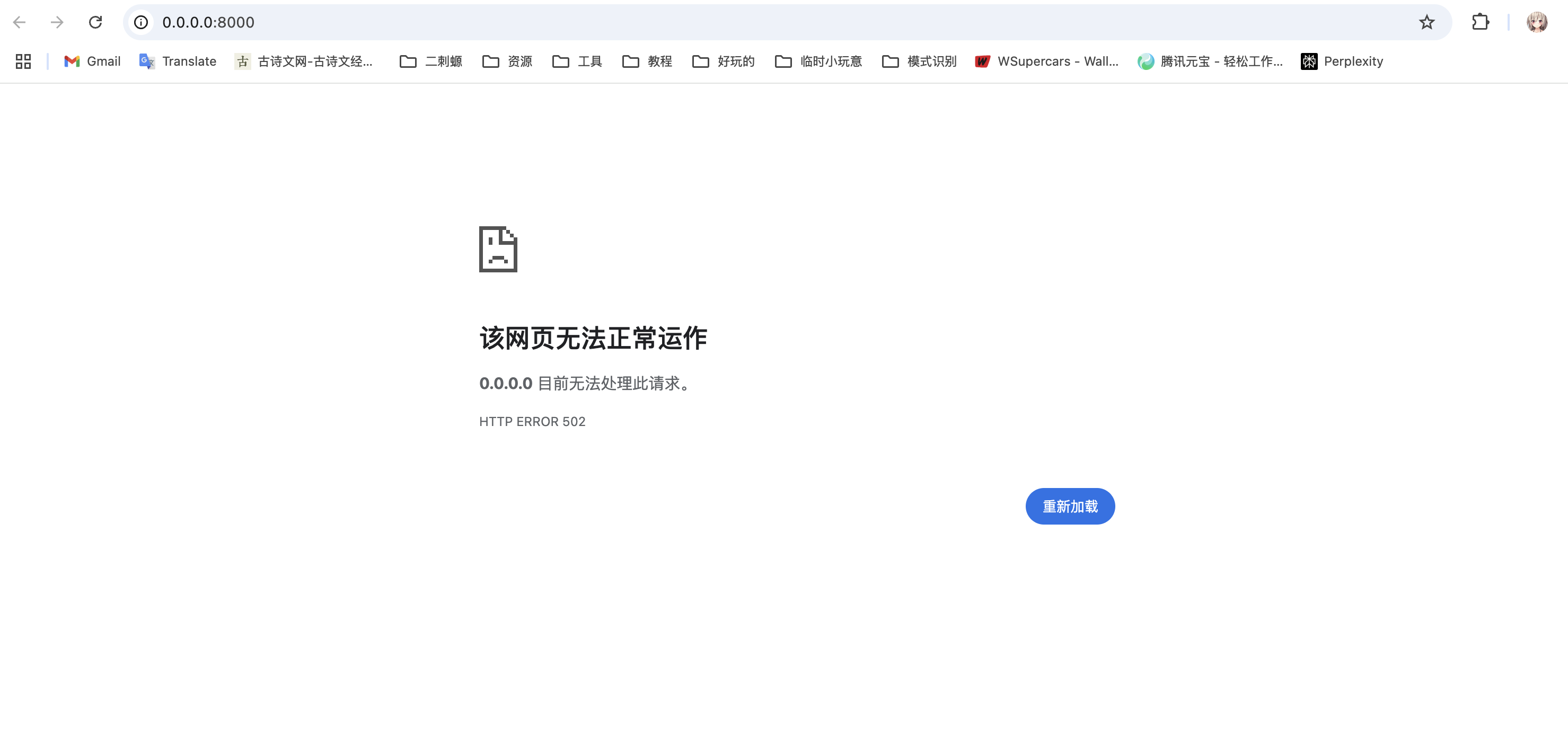Expand the 模式识别 bookmark folder

pyautogui.click(x=919, y=61)
